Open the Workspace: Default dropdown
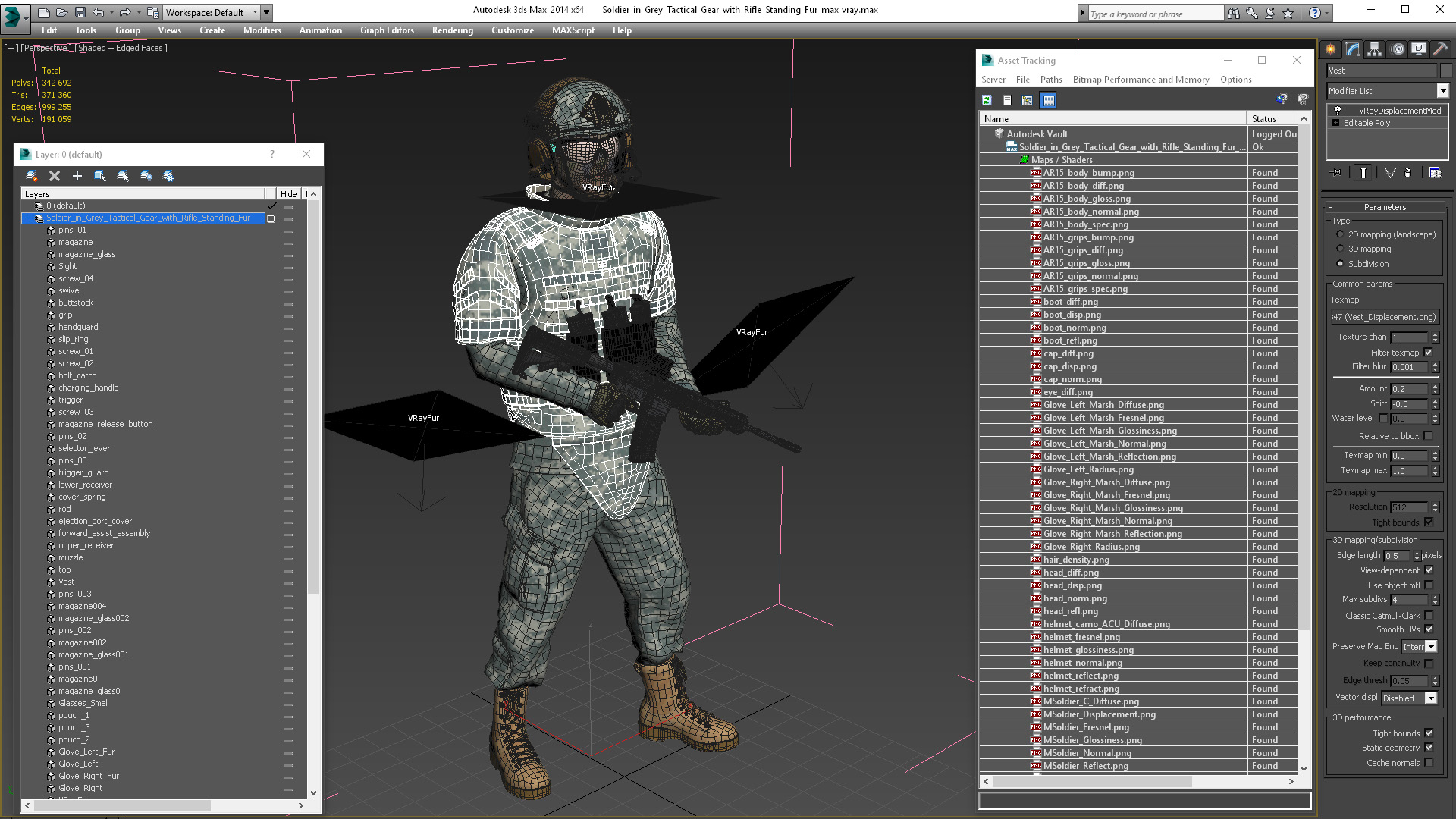This screenshot has width=1456, height=819. click(212, 12)
